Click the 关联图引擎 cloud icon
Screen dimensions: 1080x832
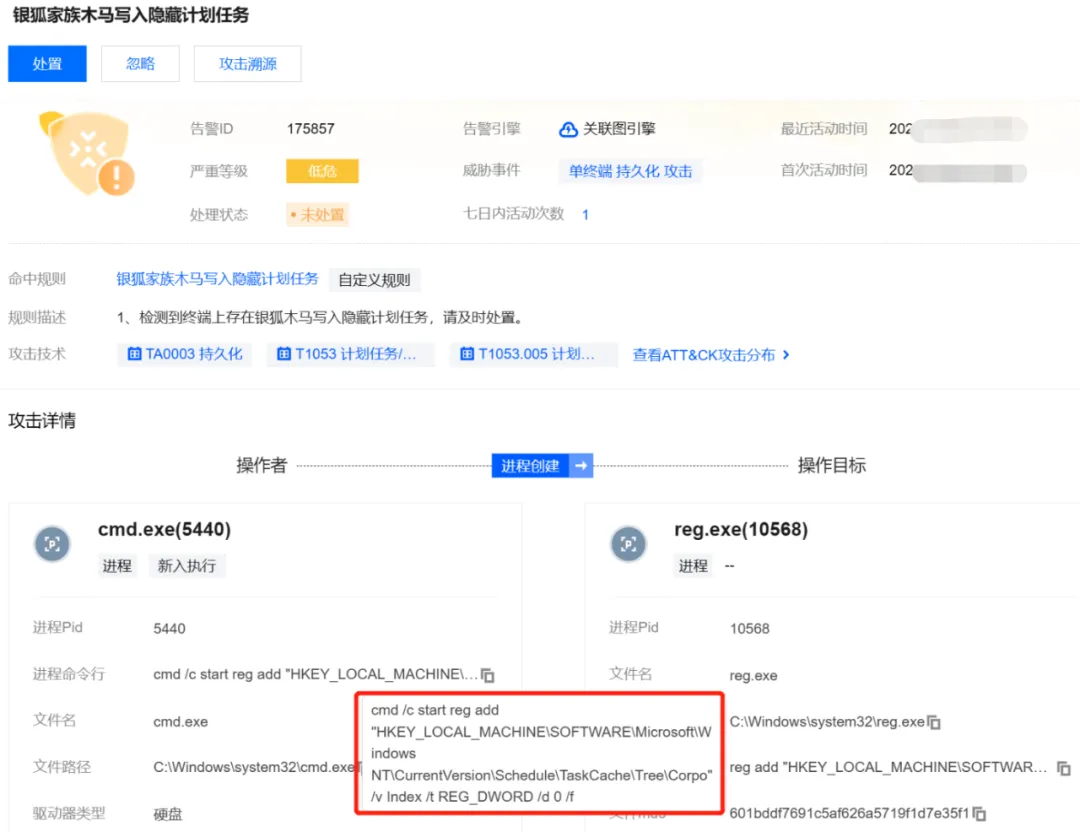pyautogui.click(x=568, y=129)
